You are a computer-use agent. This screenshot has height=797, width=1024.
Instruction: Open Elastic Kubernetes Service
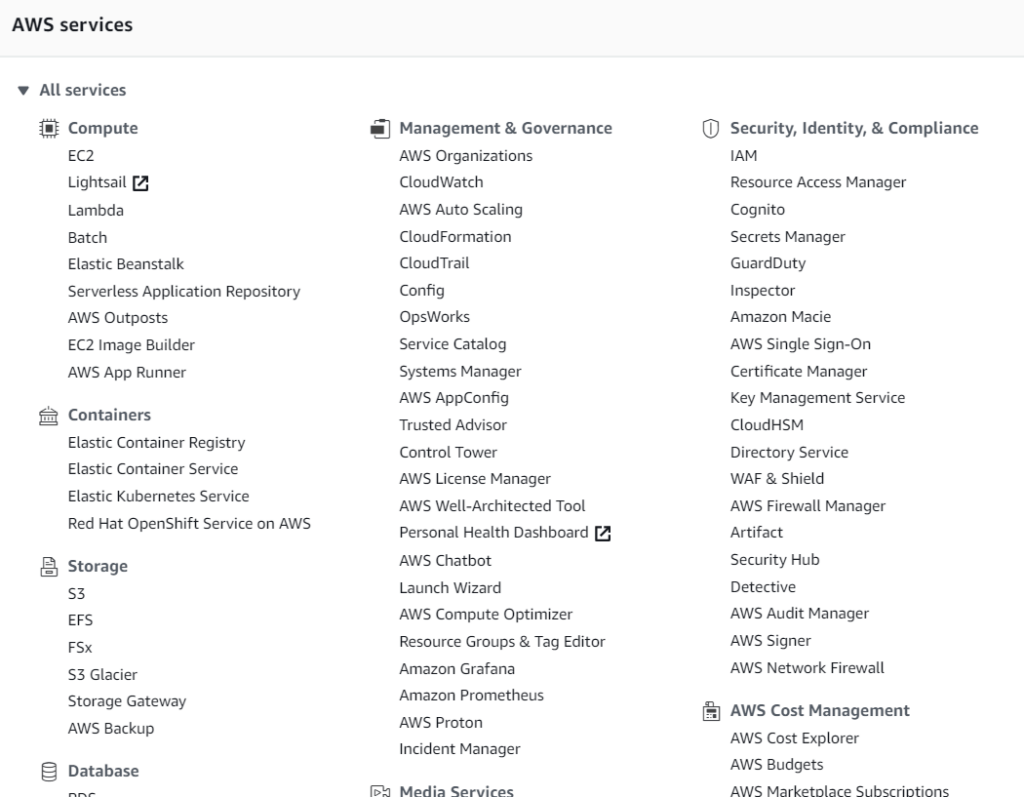[159, 496]
